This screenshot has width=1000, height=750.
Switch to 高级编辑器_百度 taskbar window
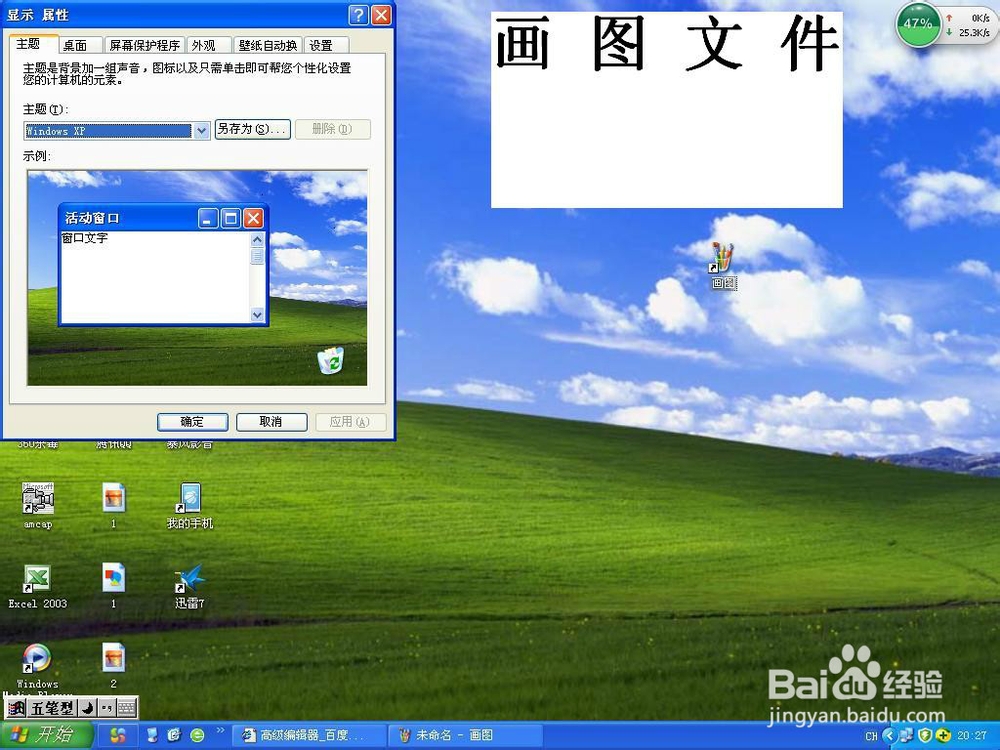[x=308, y=735]
